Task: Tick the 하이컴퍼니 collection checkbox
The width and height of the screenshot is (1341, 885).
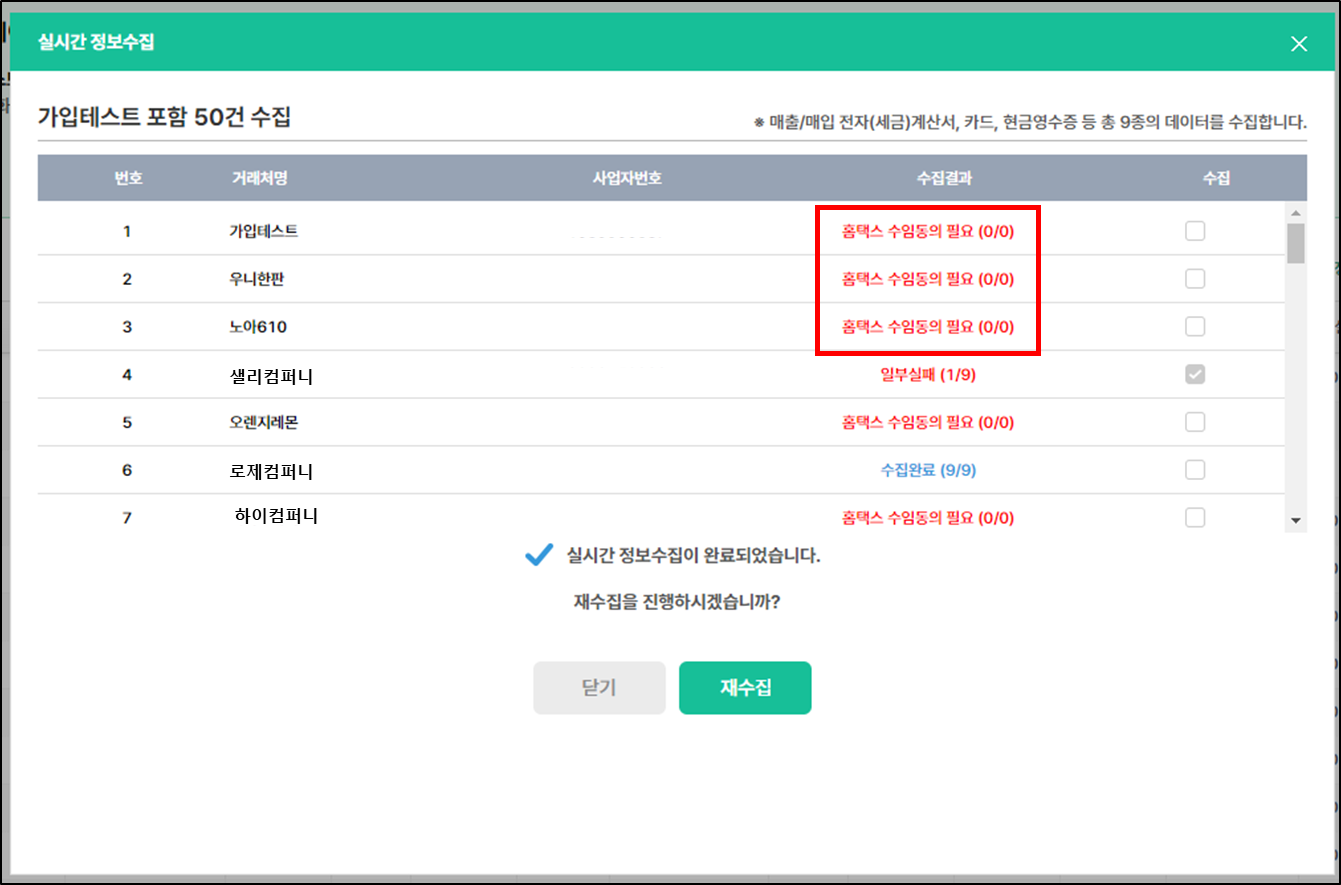Action: click(1195, 517)
